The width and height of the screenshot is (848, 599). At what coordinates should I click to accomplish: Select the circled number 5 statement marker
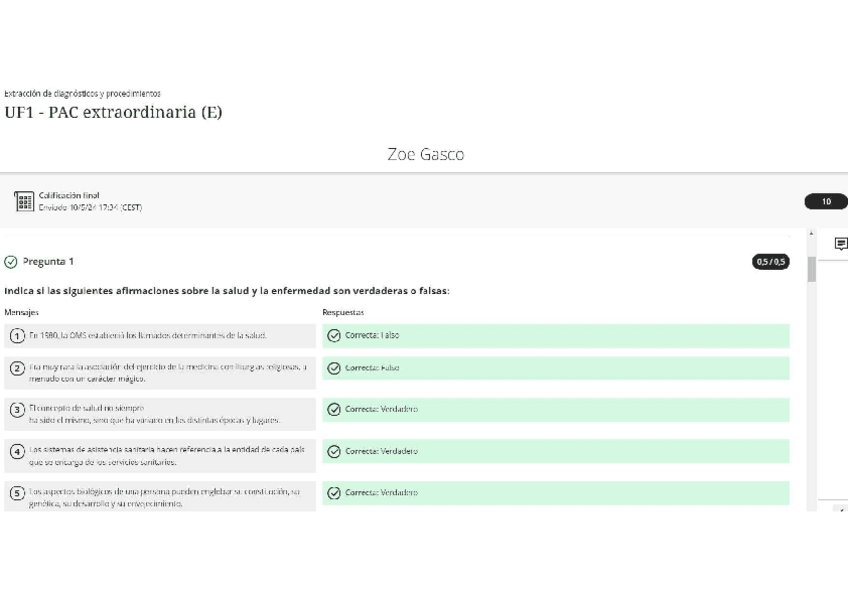[x=17, y=493]
